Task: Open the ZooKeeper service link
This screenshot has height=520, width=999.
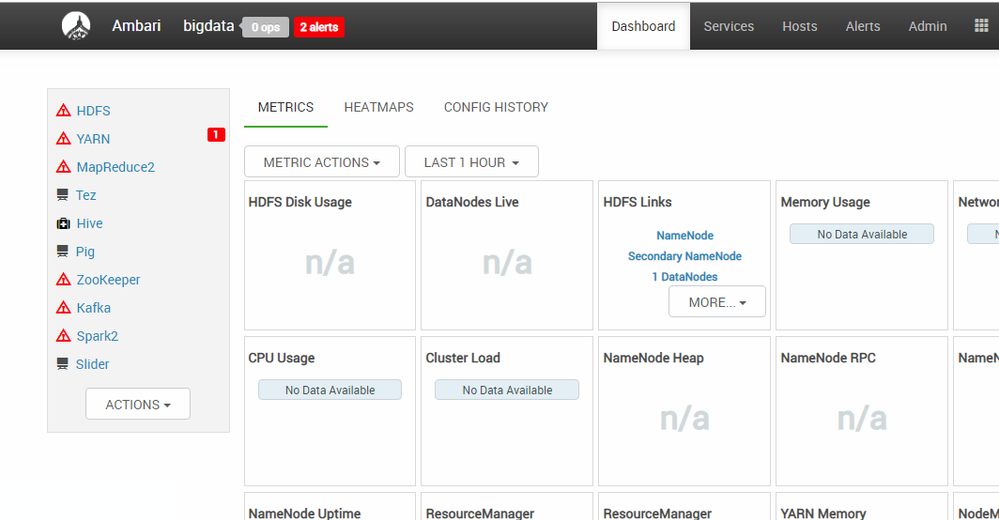Action: click(x=108, y=280)
